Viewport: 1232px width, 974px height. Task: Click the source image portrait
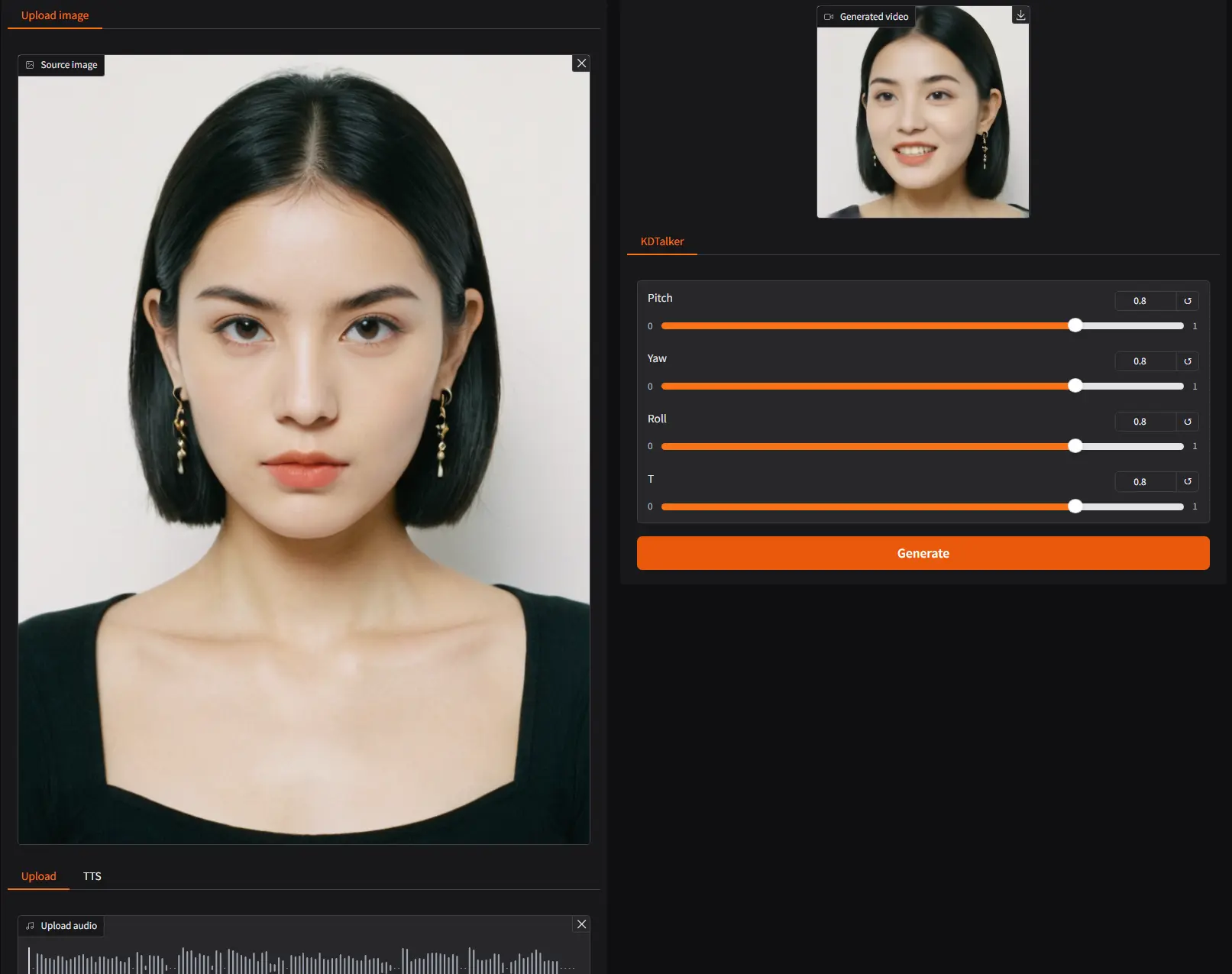[x=304, y=449]
